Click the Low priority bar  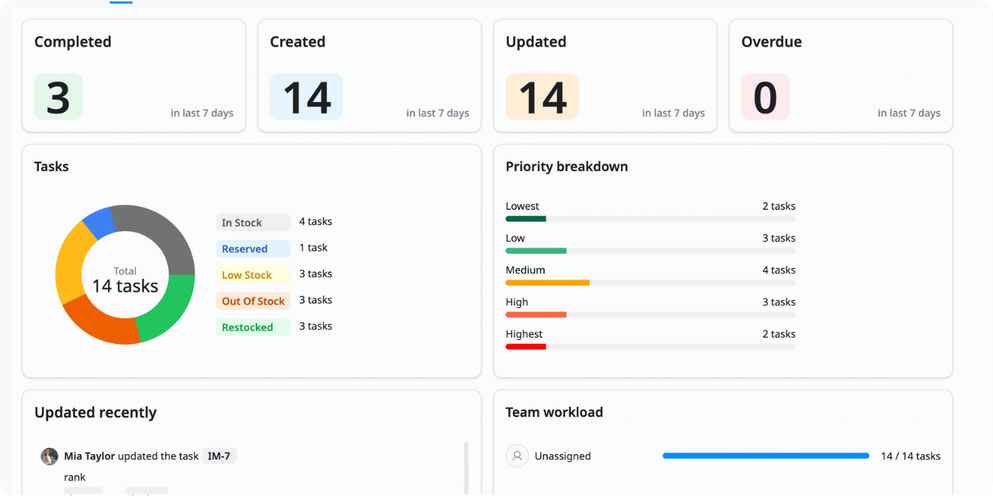[650, 251]
